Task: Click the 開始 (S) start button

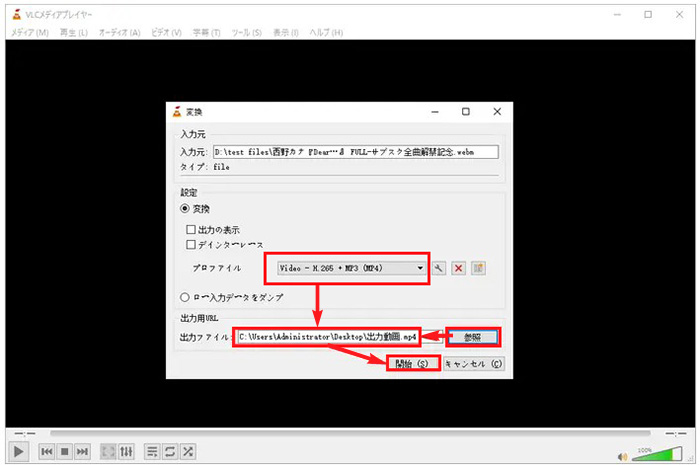Action: pos(412,364)
